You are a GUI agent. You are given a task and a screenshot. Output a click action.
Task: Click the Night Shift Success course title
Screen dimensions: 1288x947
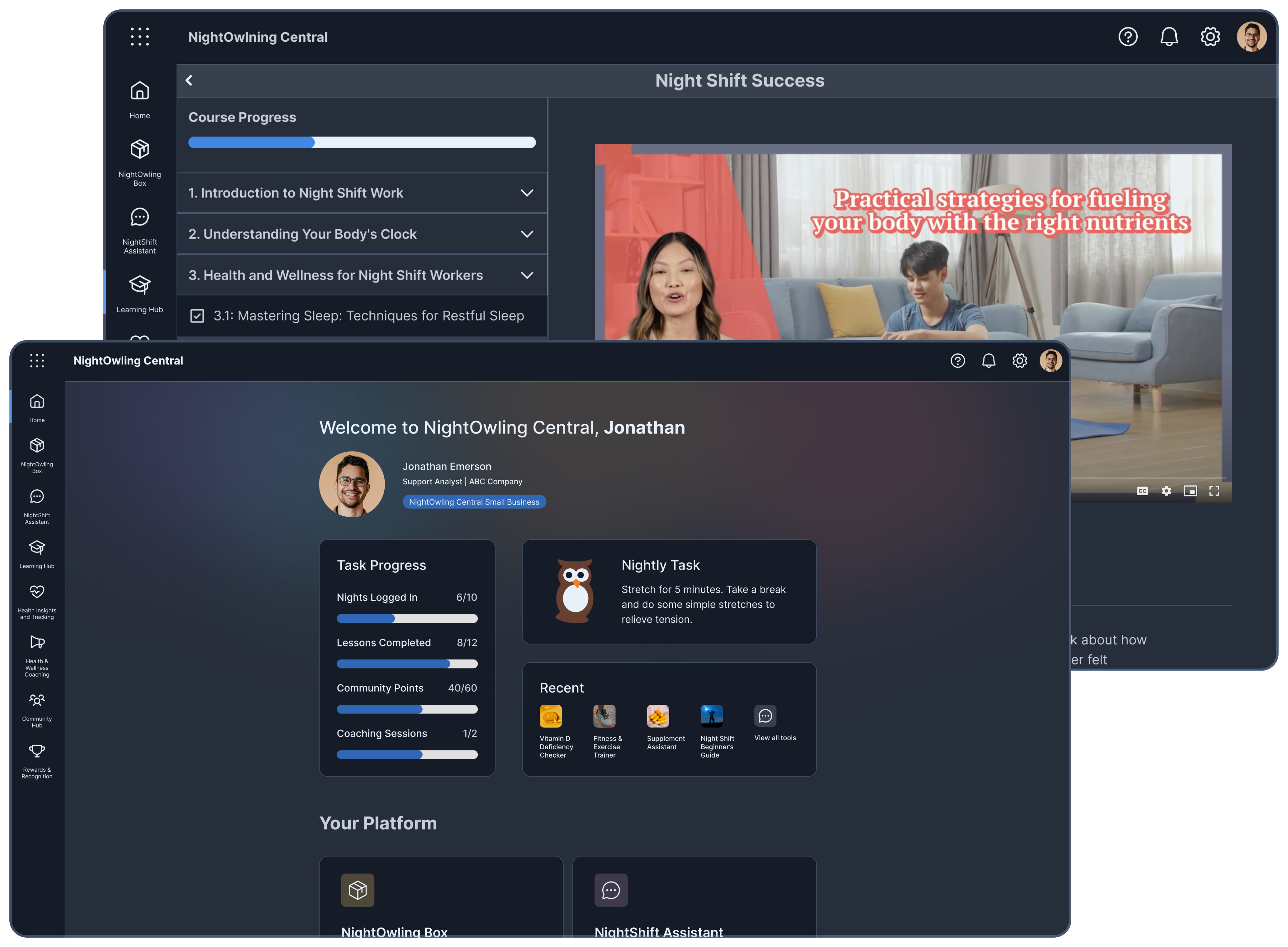pyautogui.click(x=740, y=80)
